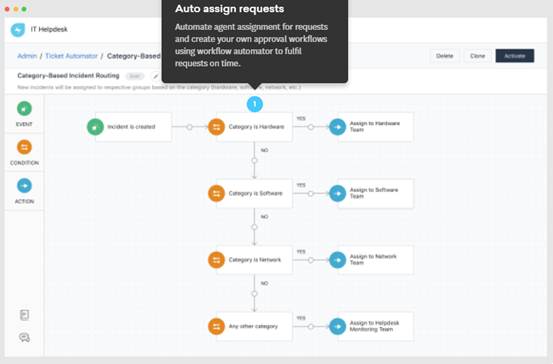Select the Category is Hardware condition node
This screenshot has width=553, height=364.
250,127
